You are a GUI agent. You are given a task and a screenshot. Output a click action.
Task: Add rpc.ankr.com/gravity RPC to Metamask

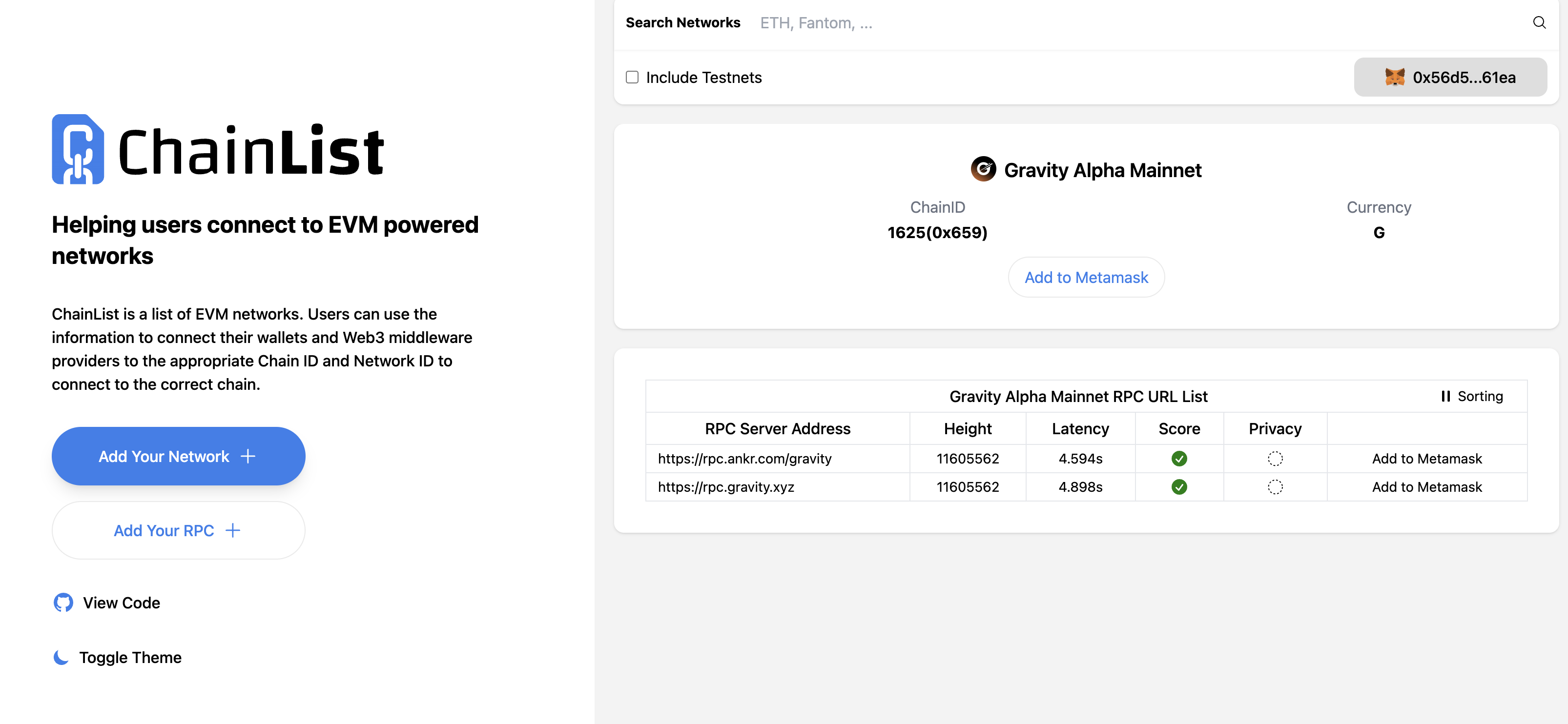click(x=1426, y=459)
